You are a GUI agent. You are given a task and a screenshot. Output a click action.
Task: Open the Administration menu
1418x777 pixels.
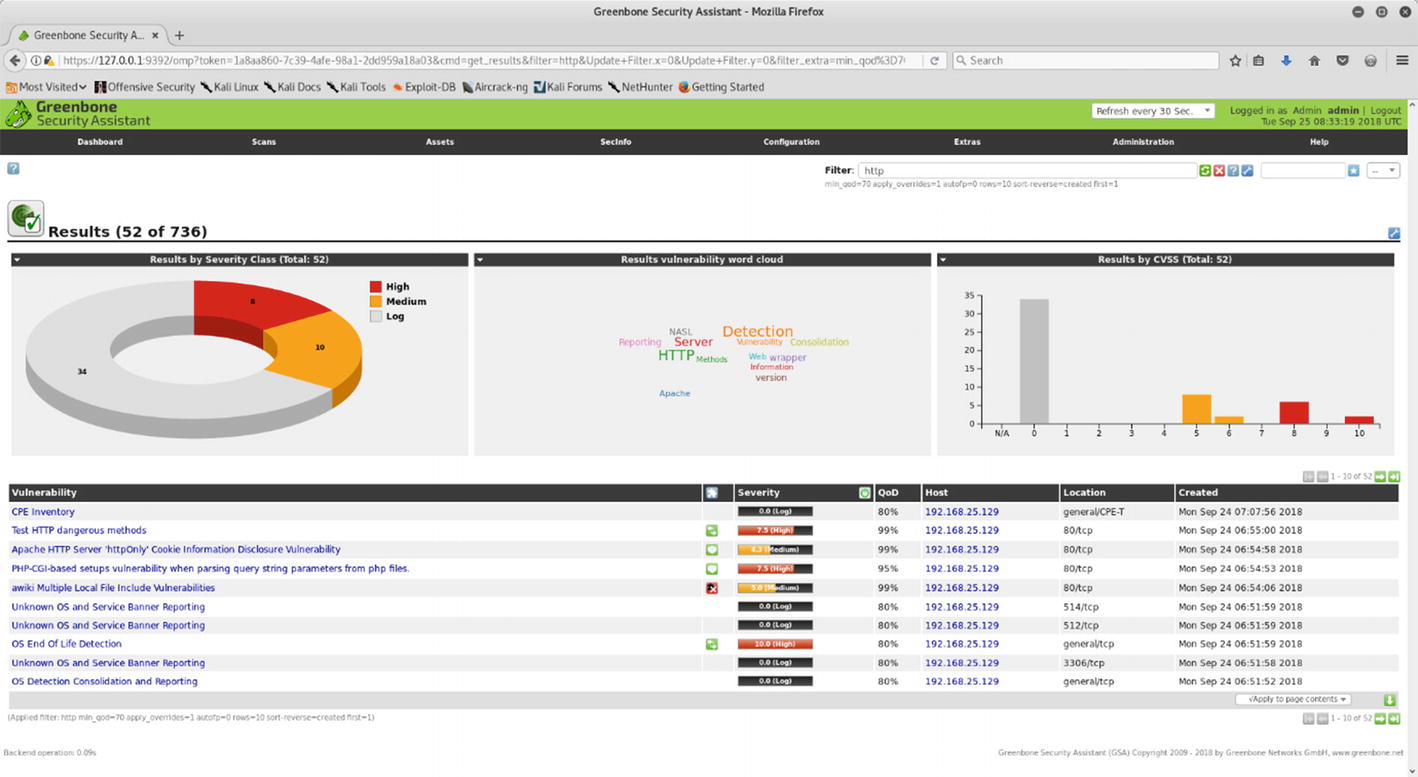(x=1143, y=142)
